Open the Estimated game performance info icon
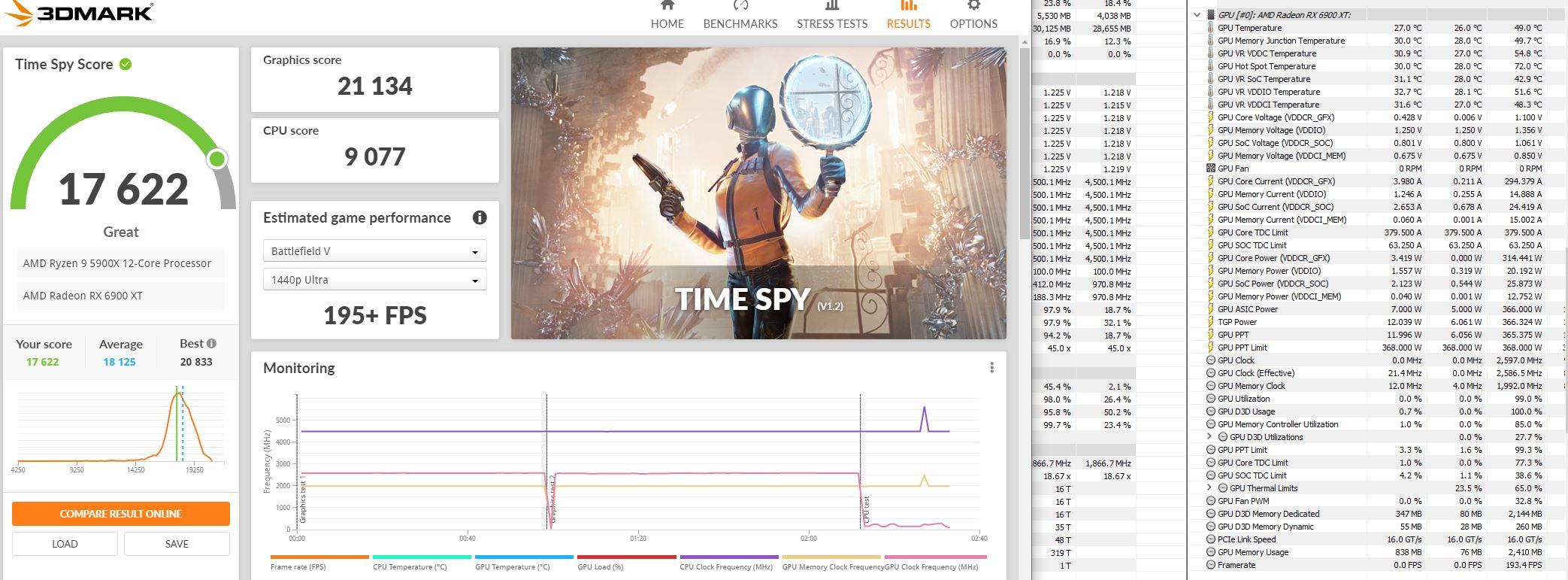1568x580 pixels. click(480, 217)
